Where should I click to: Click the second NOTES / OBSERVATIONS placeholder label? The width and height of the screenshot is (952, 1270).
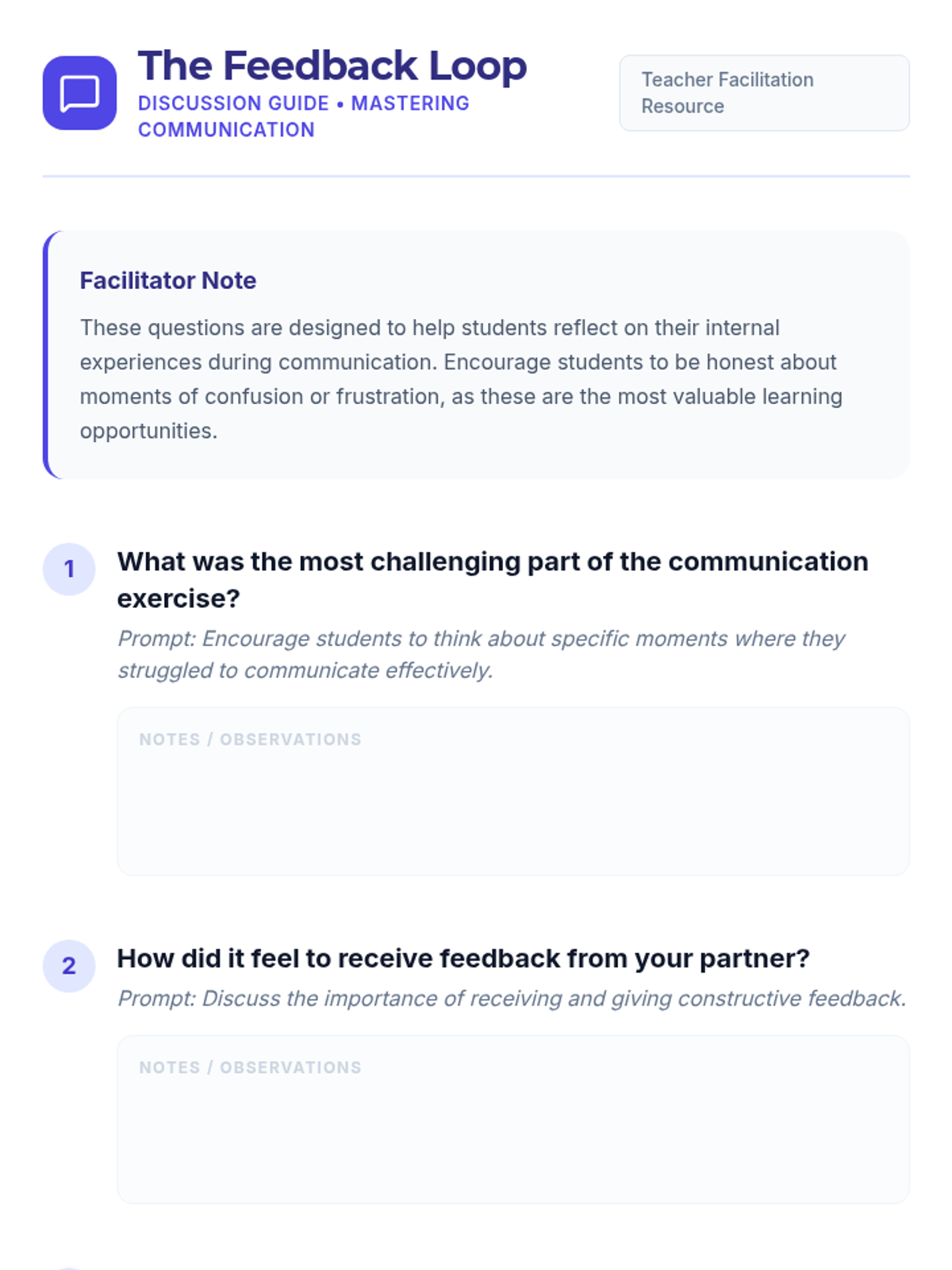point(250,1068)
